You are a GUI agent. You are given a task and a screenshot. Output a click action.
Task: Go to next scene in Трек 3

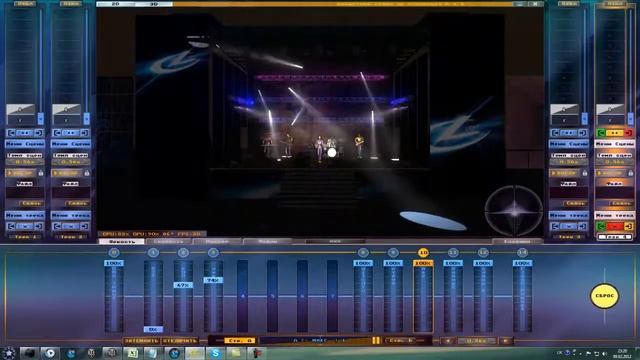click(x=582, y=133)
